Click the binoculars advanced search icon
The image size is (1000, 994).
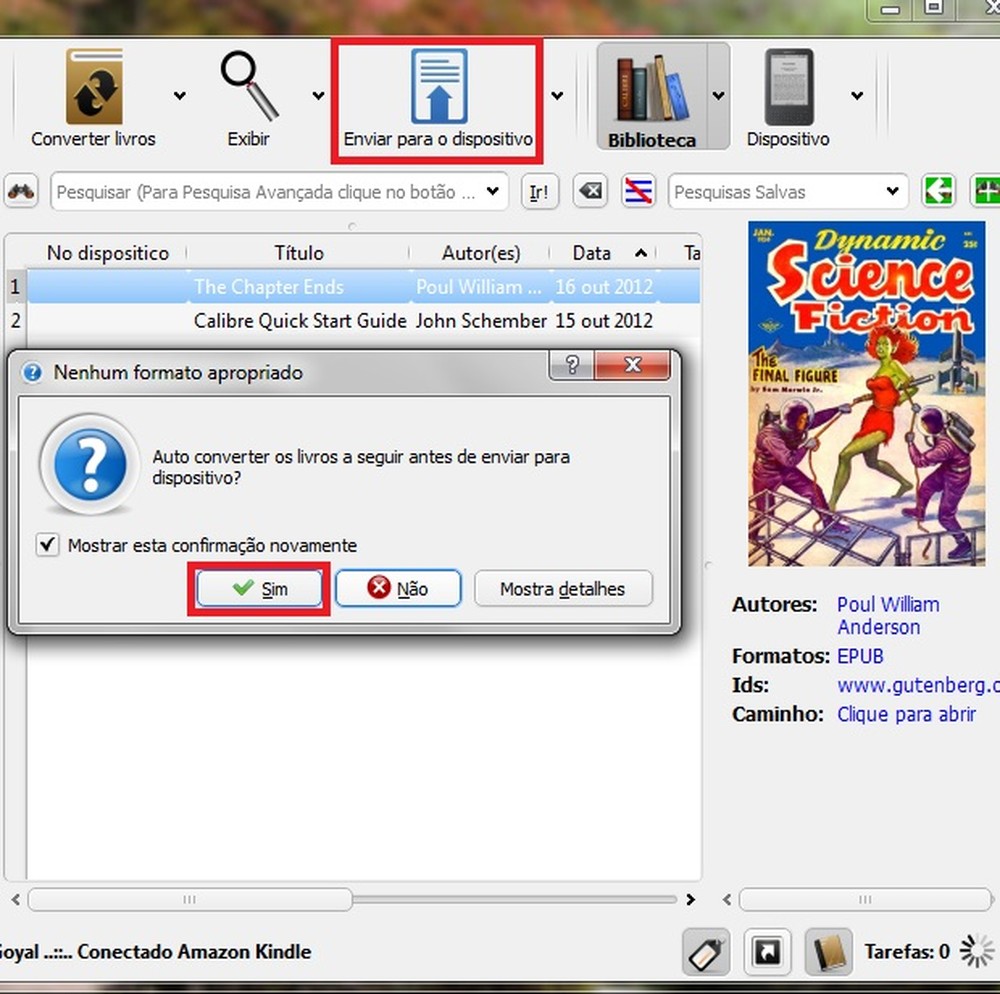21,191
